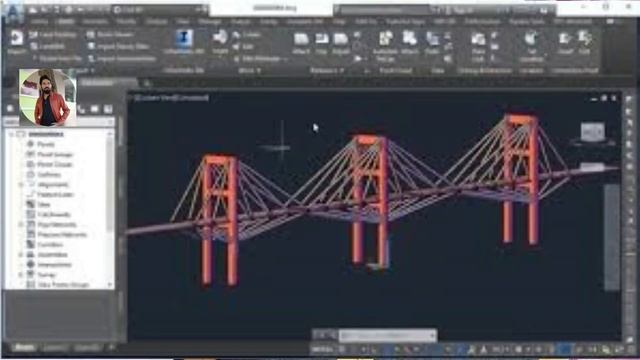Select Feature Lines in the Prospector tree

click(55, 194)
